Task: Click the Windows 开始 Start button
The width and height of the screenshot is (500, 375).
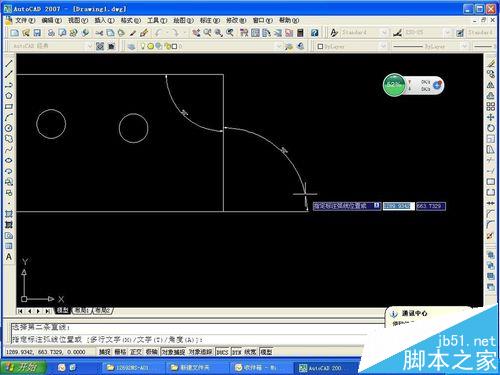Action: [x=23, y=367]
